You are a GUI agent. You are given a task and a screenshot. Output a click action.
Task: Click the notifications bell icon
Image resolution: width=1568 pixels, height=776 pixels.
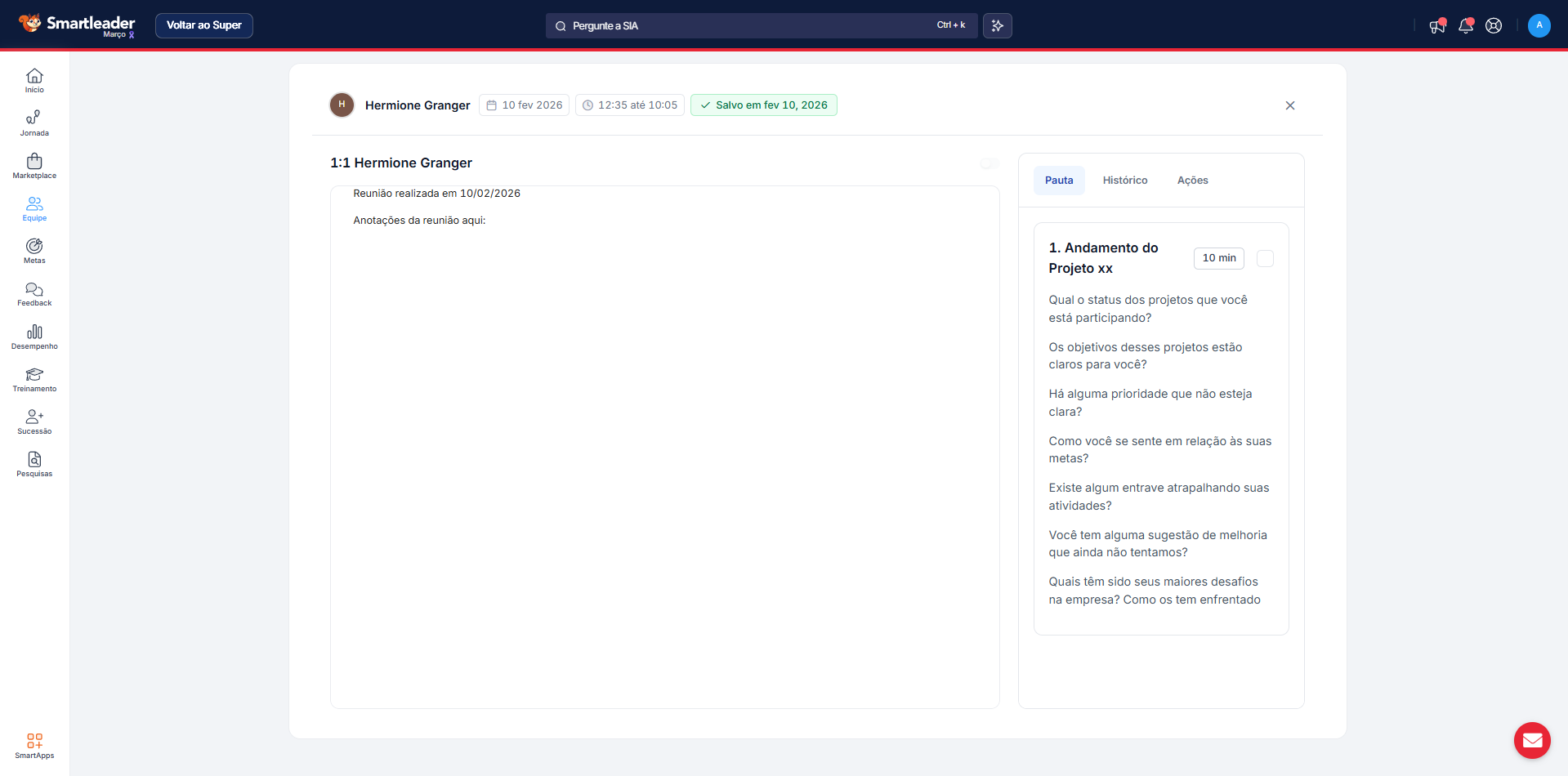(x=1466, y=26)
